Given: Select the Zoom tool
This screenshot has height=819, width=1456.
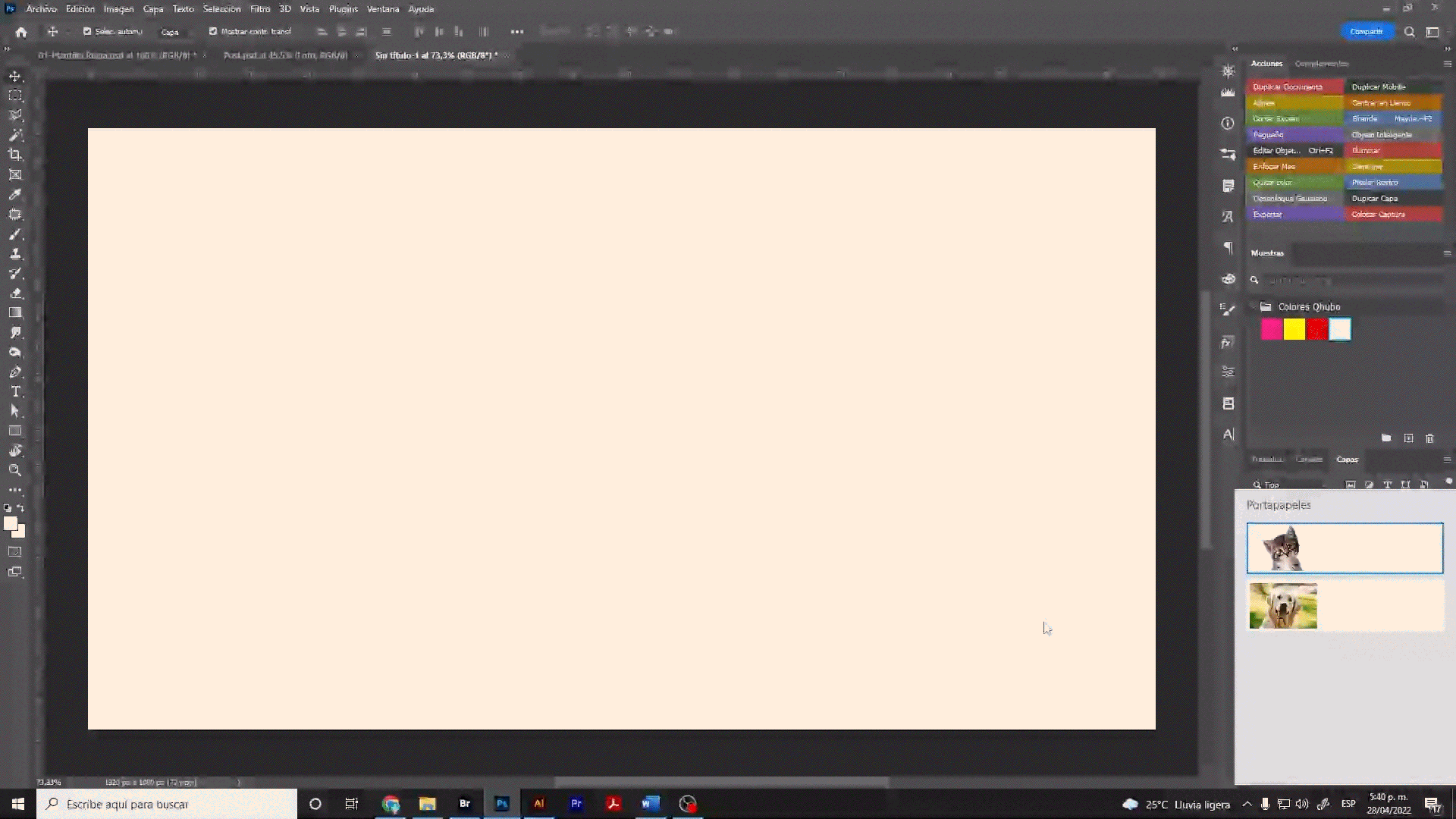Looking at the screenshot, I should (15, 470).
